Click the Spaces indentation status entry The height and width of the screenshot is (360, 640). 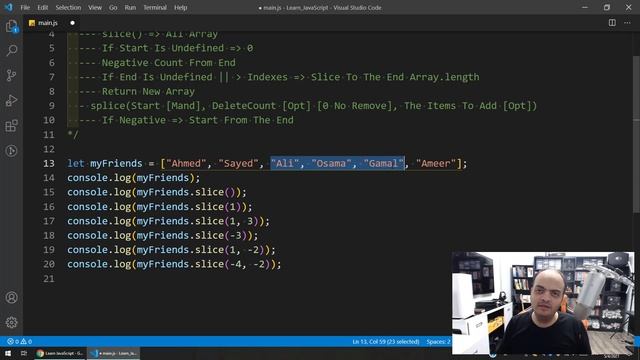(x=438, y=342)
